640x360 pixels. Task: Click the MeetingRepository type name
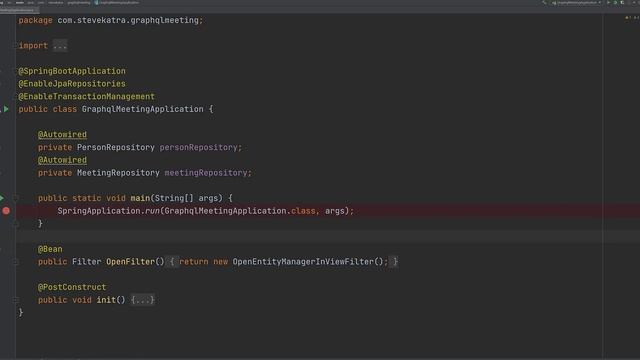coord(118,173)
